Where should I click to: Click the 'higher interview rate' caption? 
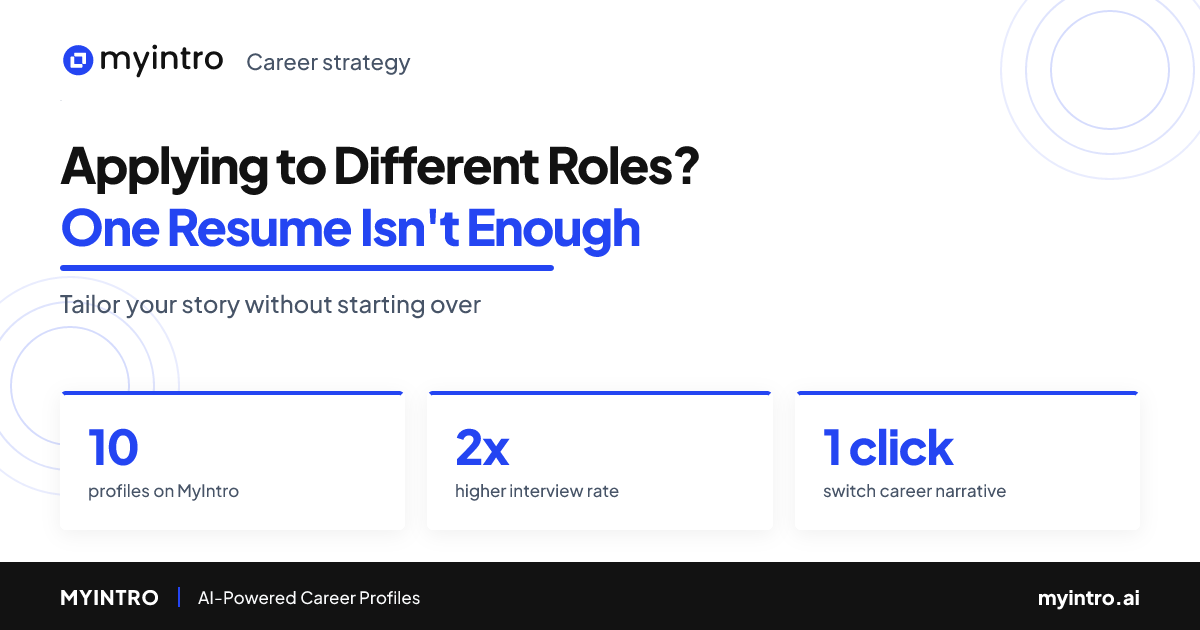point(537,491)
